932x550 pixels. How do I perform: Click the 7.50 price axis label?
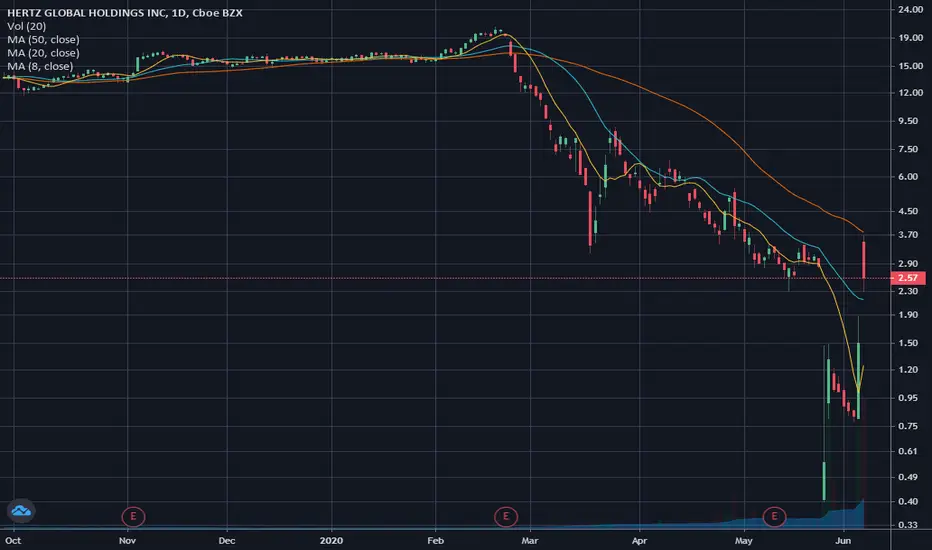[x=908, y=149]
